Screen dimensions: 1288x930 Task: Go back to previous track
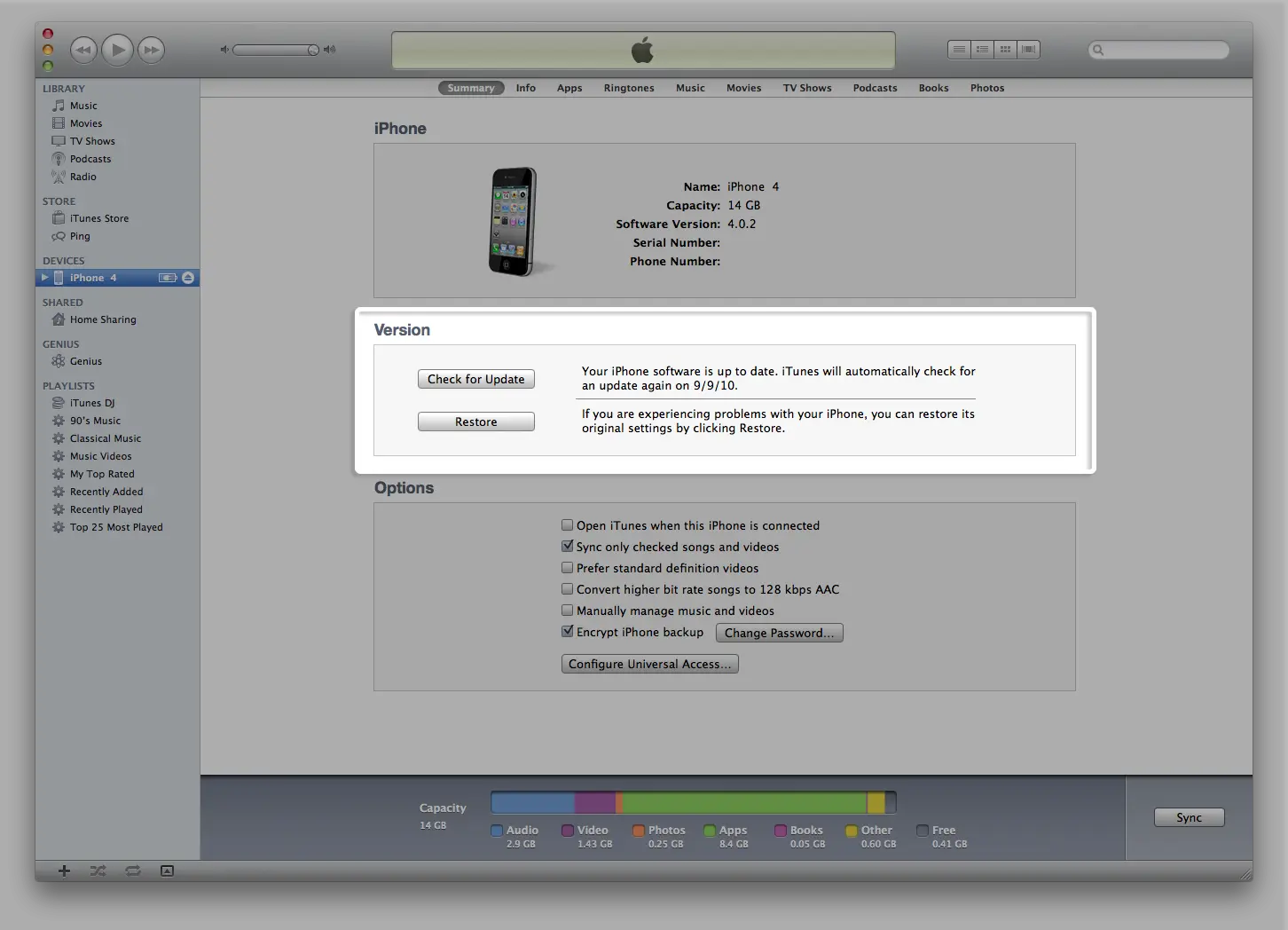[x=83, y=51]
